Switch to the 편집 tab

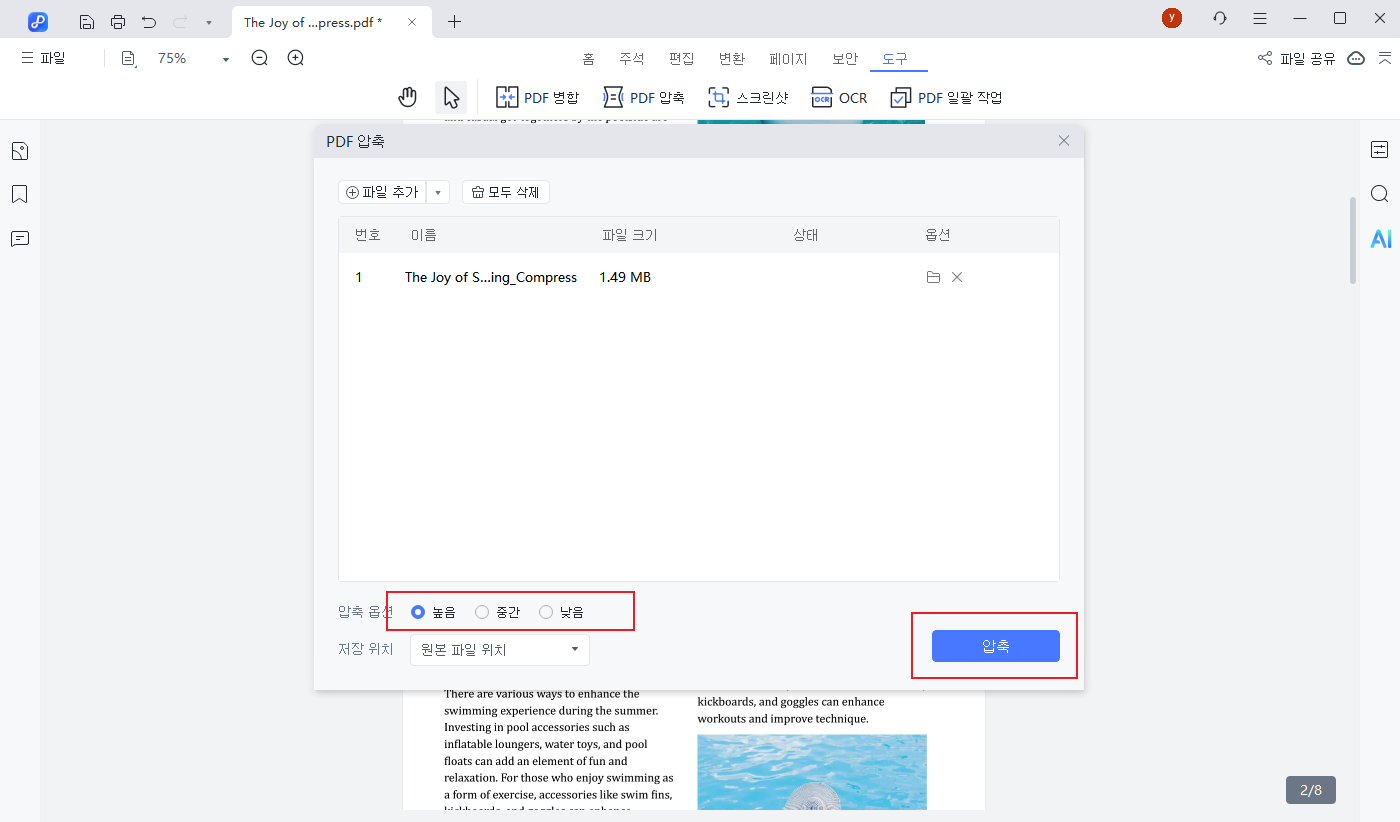(682, 59)
